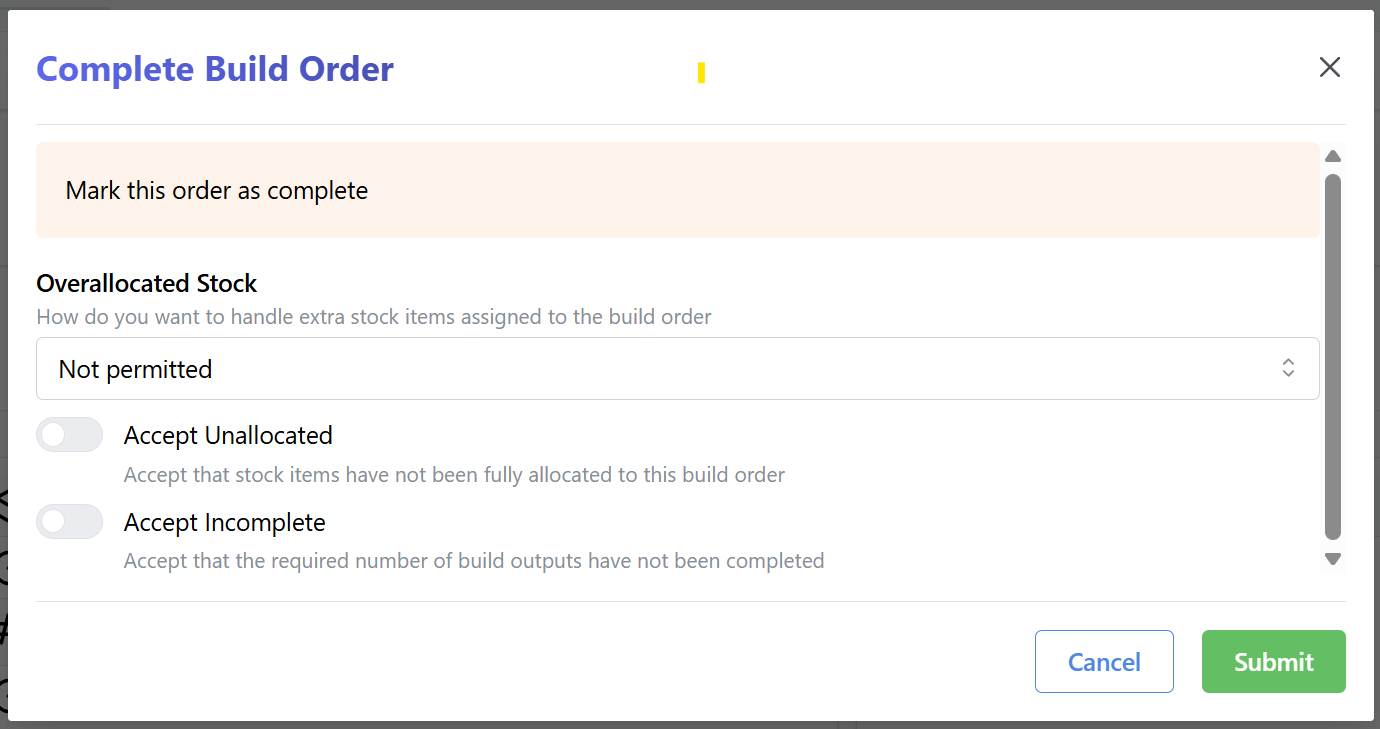Enable the Accept Incomplete switch
This screenshot has width=1380, height=729.
(70, 522)
